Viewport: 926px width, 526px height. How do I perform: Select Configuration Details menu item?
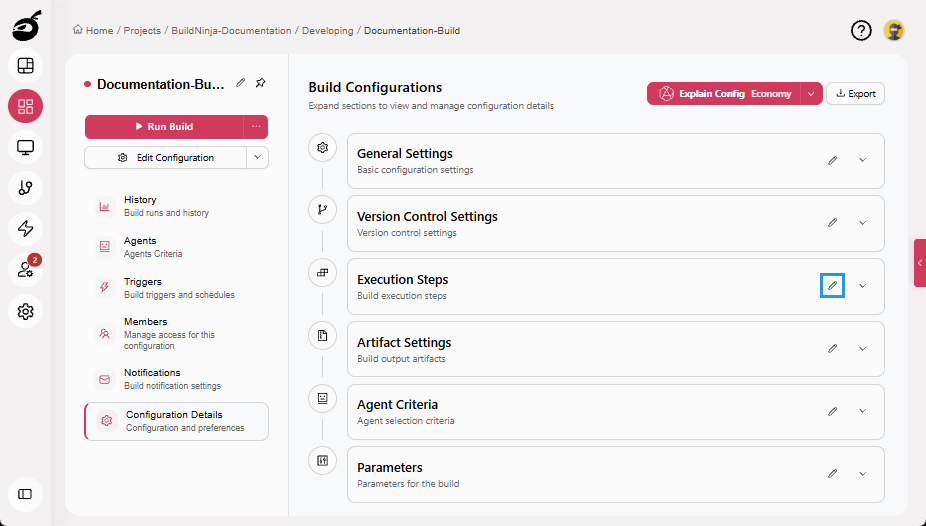(x=176, y=421)
